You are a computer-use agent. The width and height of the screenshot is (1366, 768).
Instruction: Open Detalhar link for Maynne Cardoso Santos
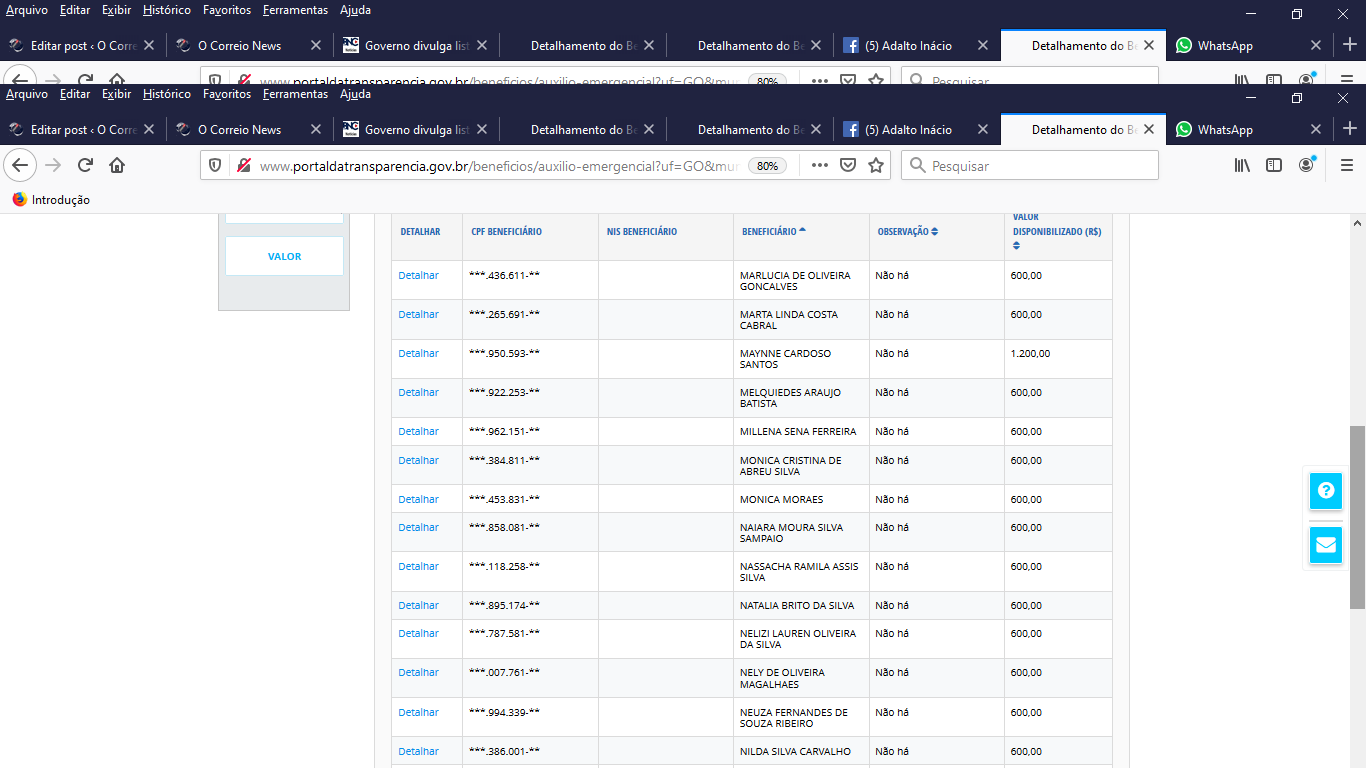point(418,353)
